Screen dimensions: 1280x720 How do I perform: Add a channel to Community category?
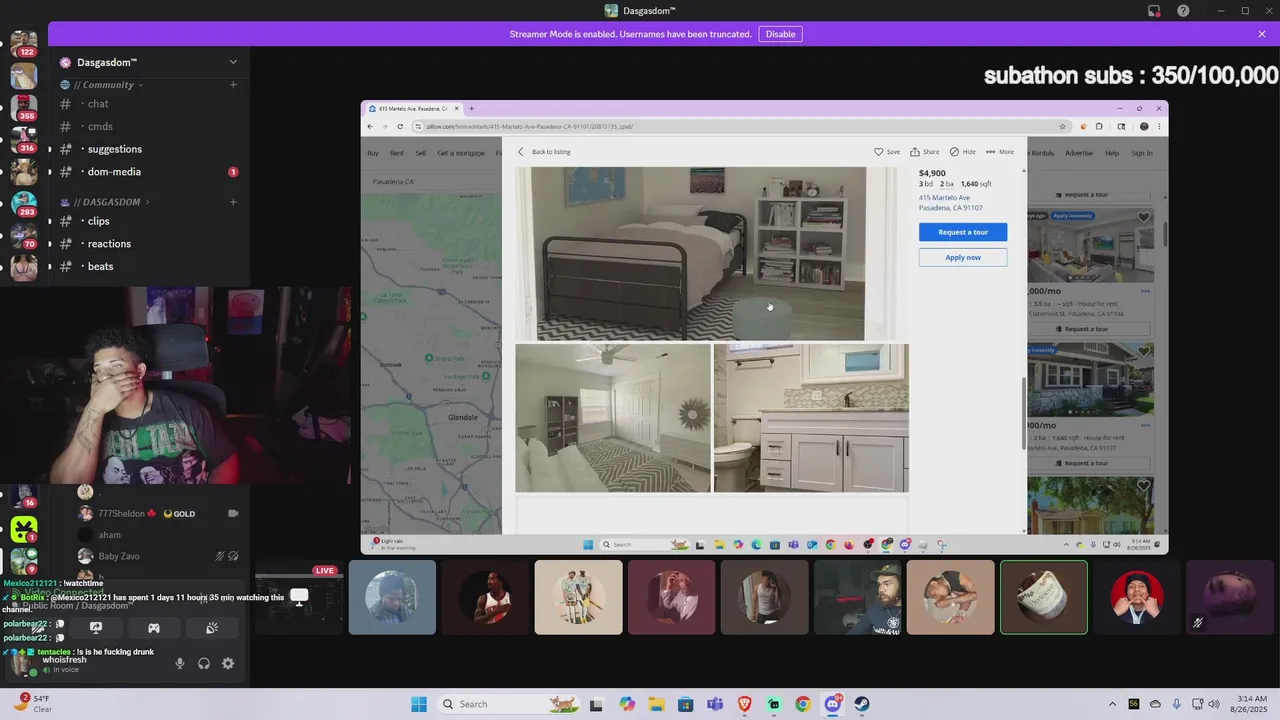click(233, 85)
